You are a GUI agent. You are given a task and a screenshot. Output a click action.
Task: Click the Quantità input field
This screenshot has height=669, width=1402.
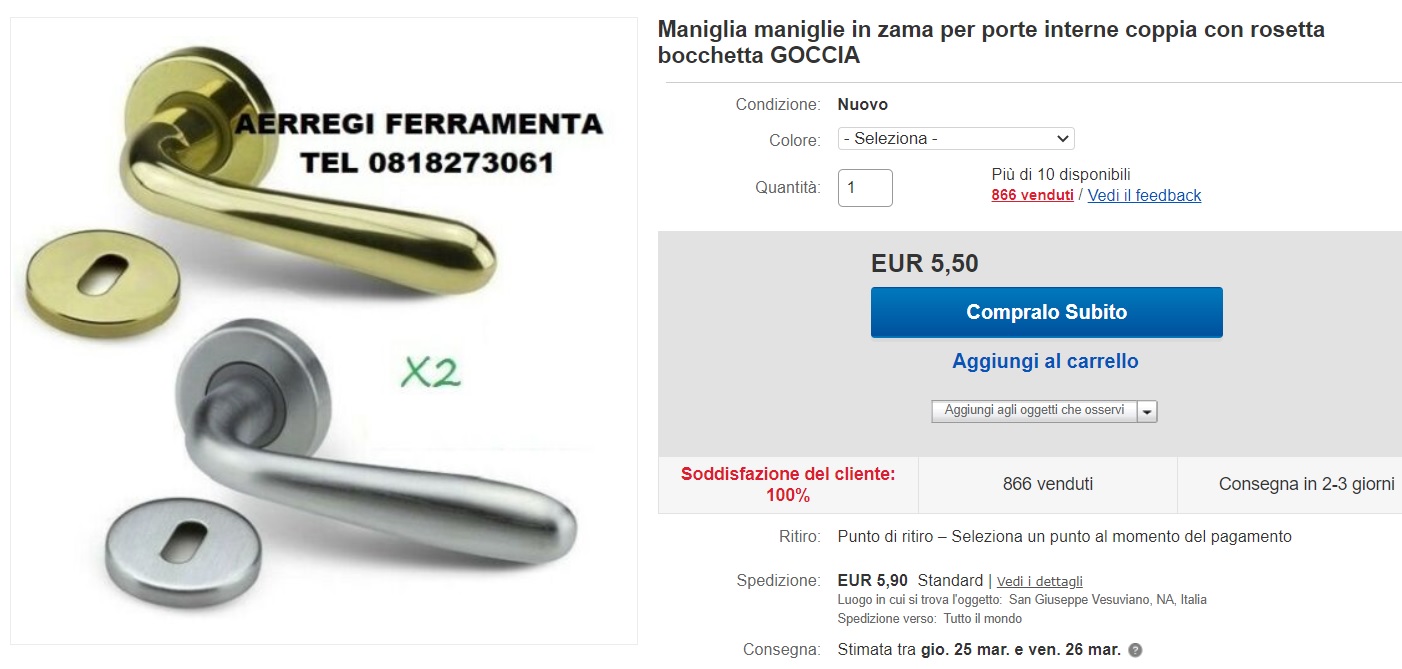[x=865, y=187]
